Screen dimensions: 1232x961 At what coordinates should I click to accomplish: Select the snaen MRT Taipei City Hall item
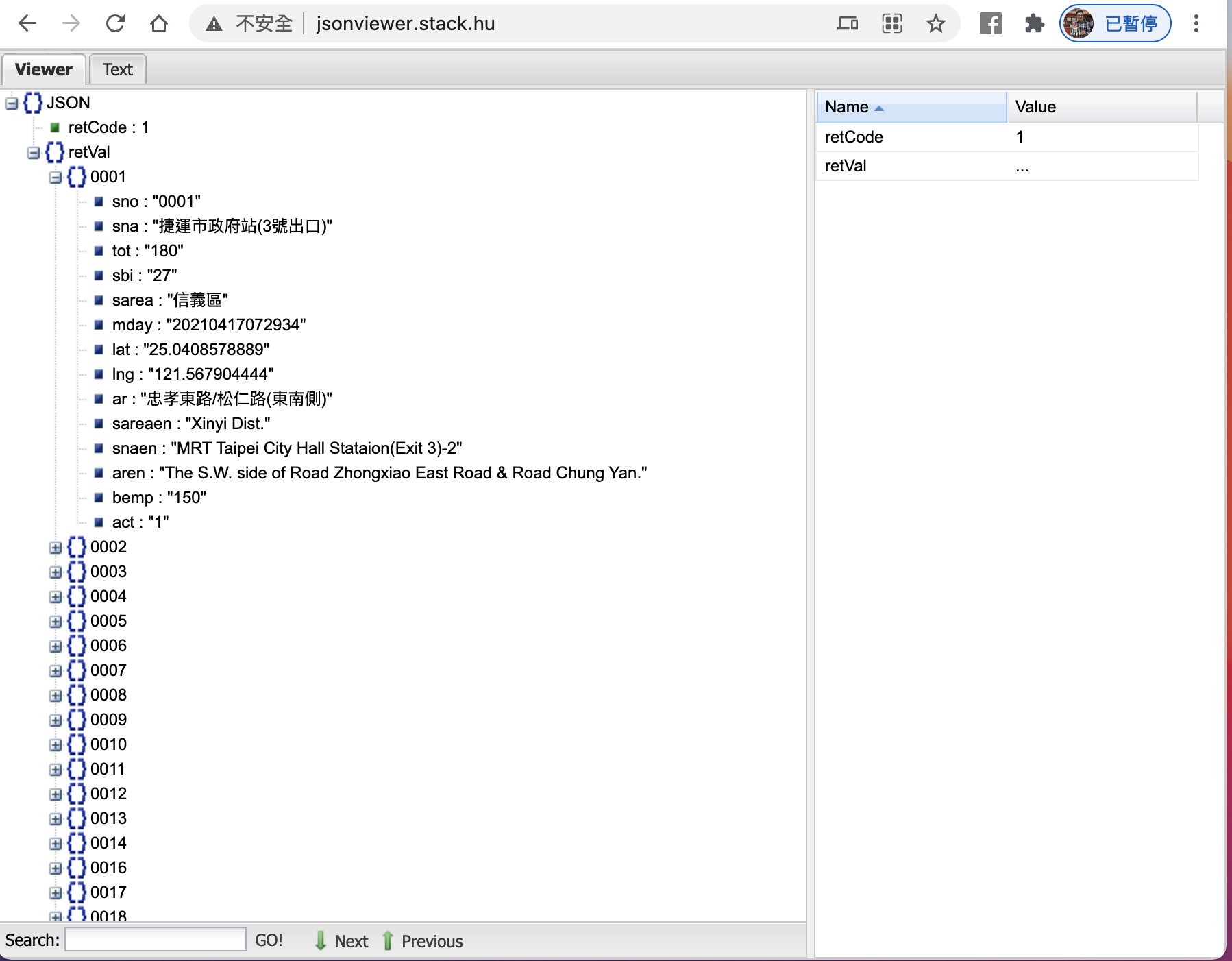tap(287, 448)
